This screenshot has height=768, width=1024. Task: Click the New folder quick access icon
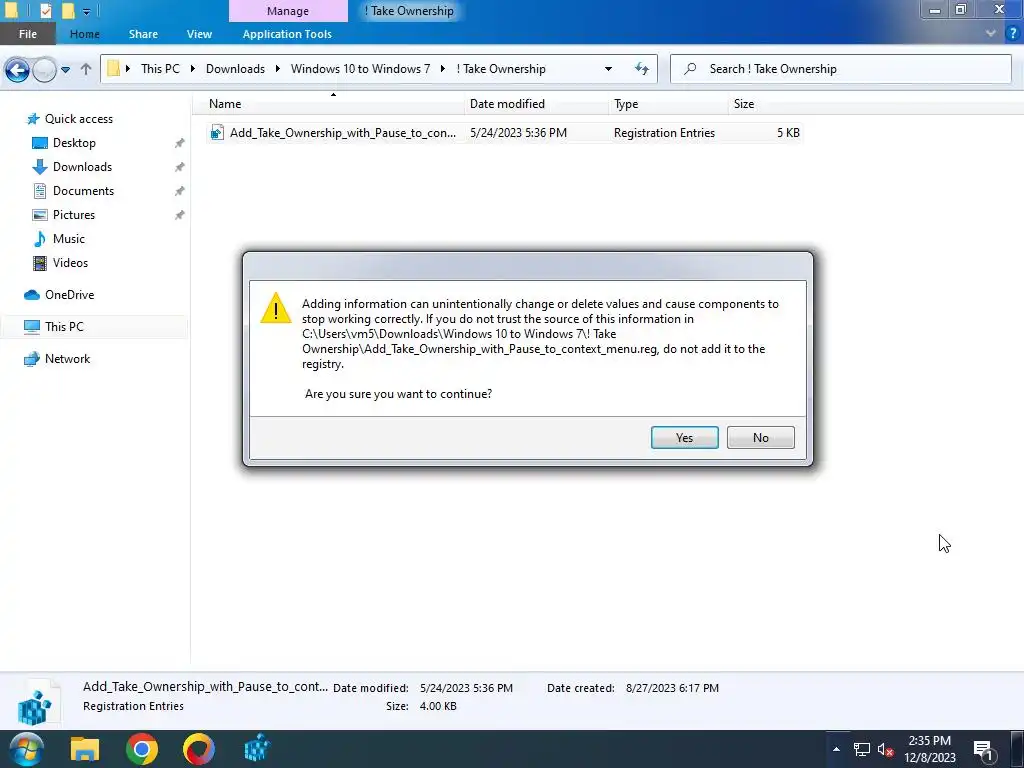click(68, 10)
